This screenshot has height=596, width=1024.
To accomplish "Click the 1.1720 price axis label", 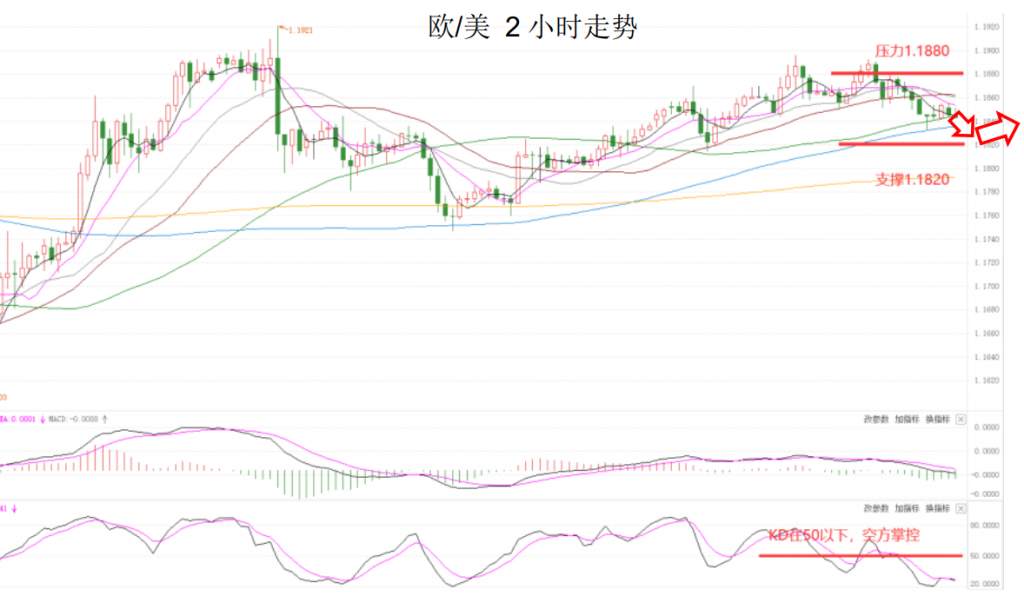I will 986,262.
